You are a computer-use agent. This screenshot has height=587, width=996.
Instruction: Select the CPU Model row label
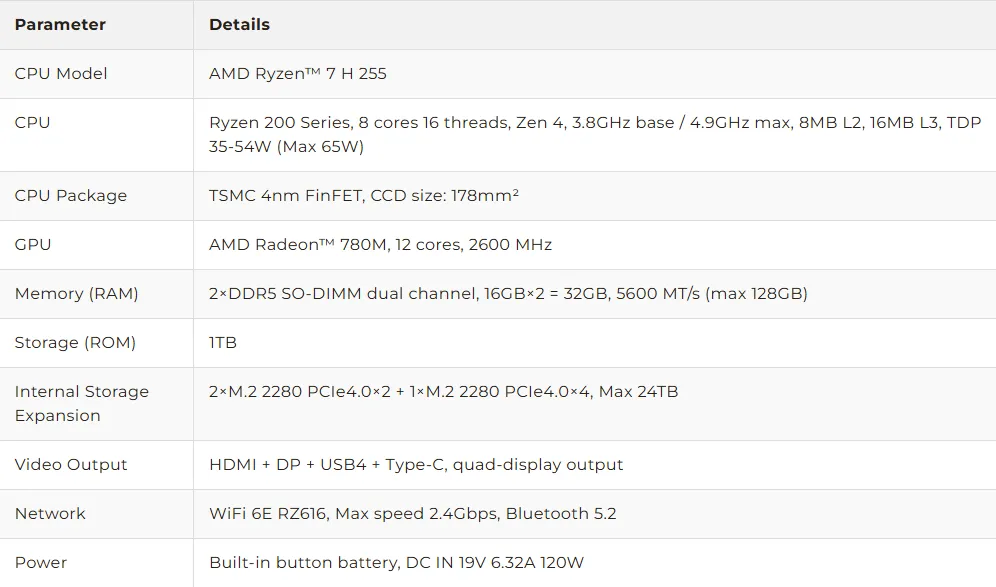pos(61,74)
